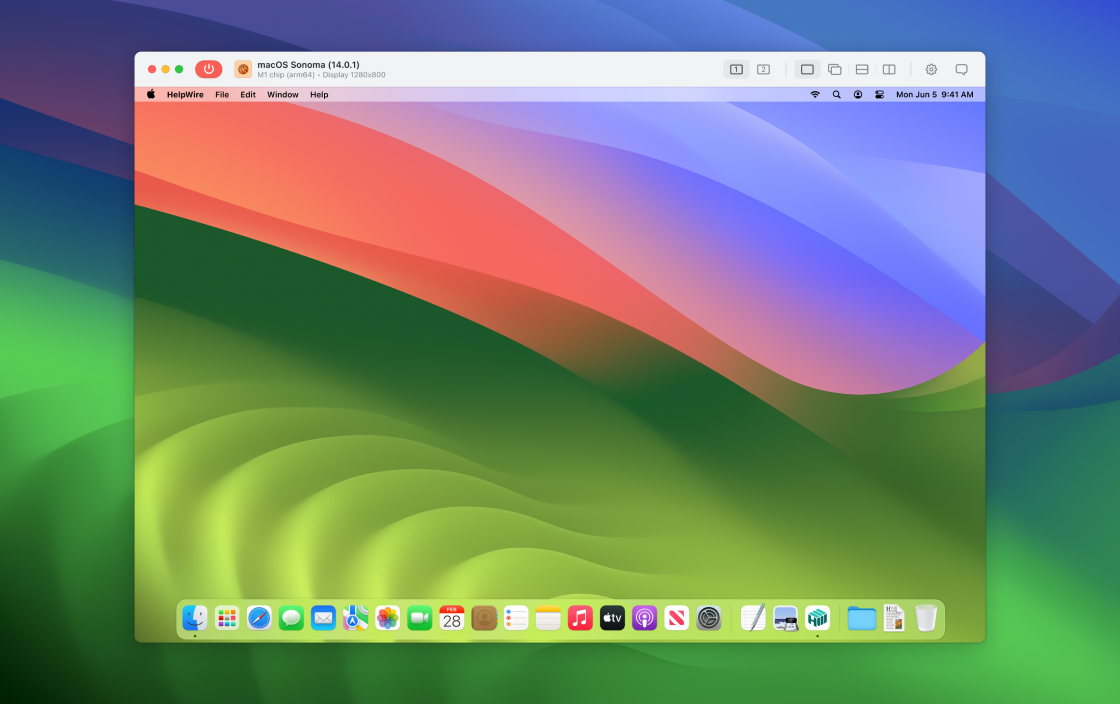Select display 2 in the toolbar
1120x704 pixels.
[x=764, y=69]
